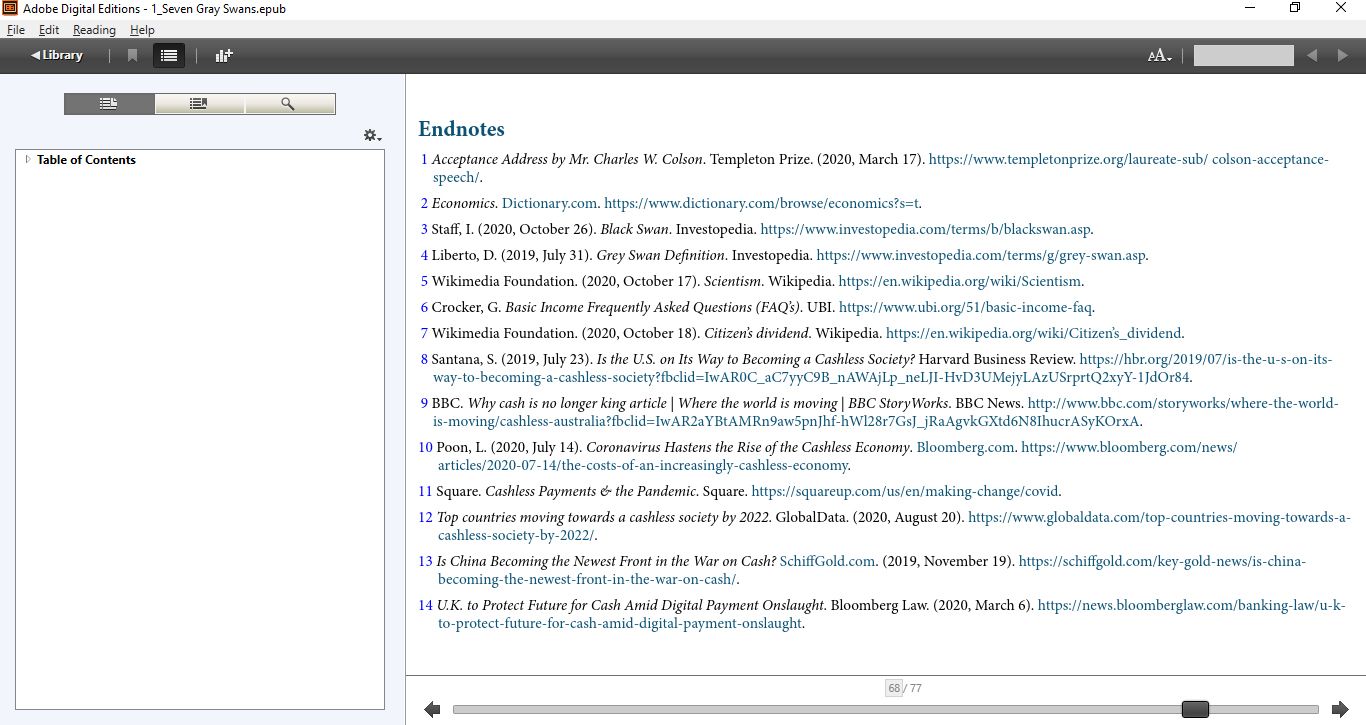Open the Wikipedia Scientism link

960,281
